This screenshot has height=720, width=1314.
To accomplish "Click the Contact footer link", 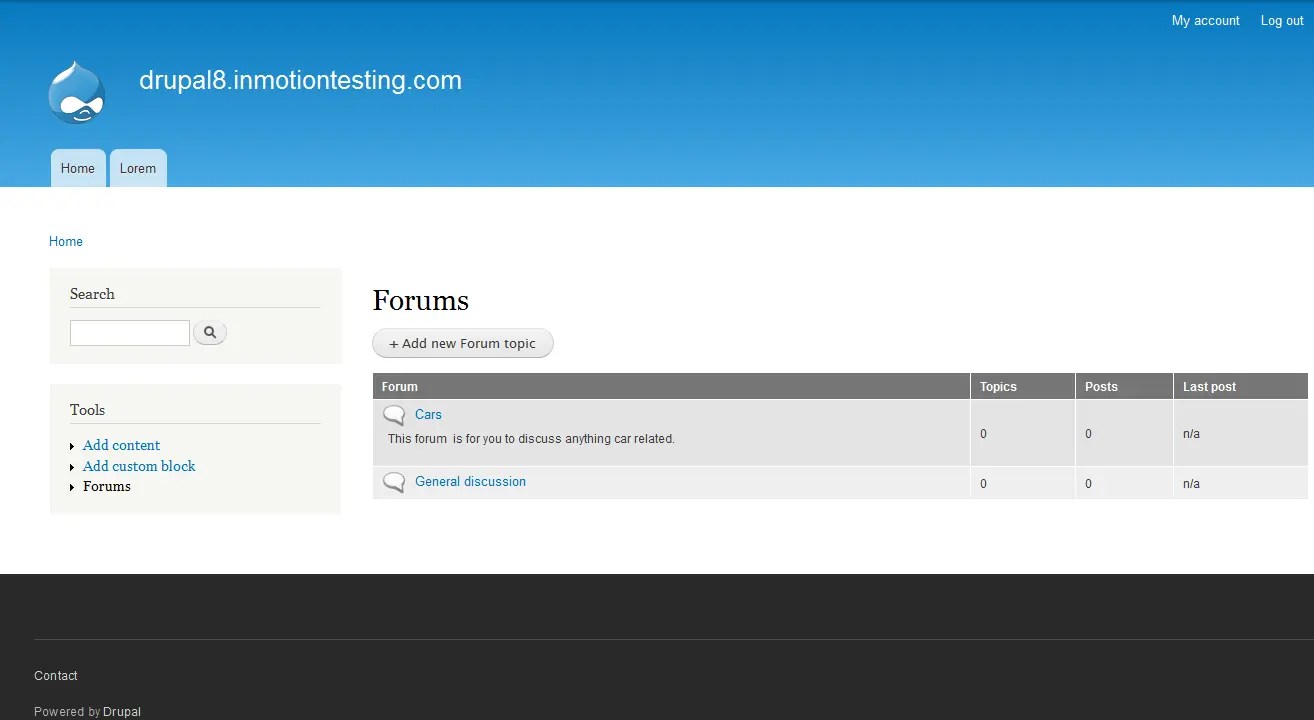I will click(56, 676).
